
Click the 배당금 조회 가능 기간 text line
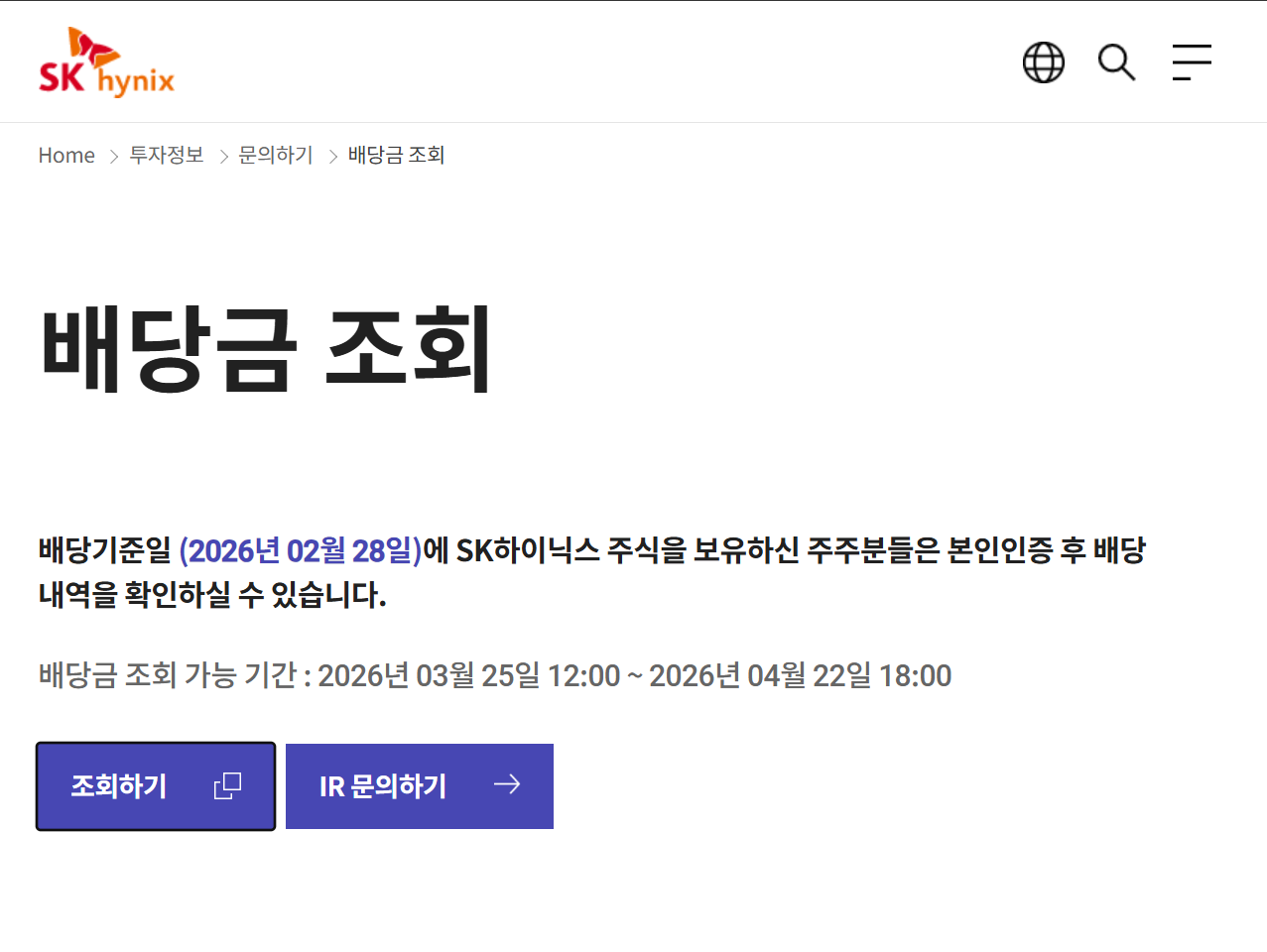point(495,675)
